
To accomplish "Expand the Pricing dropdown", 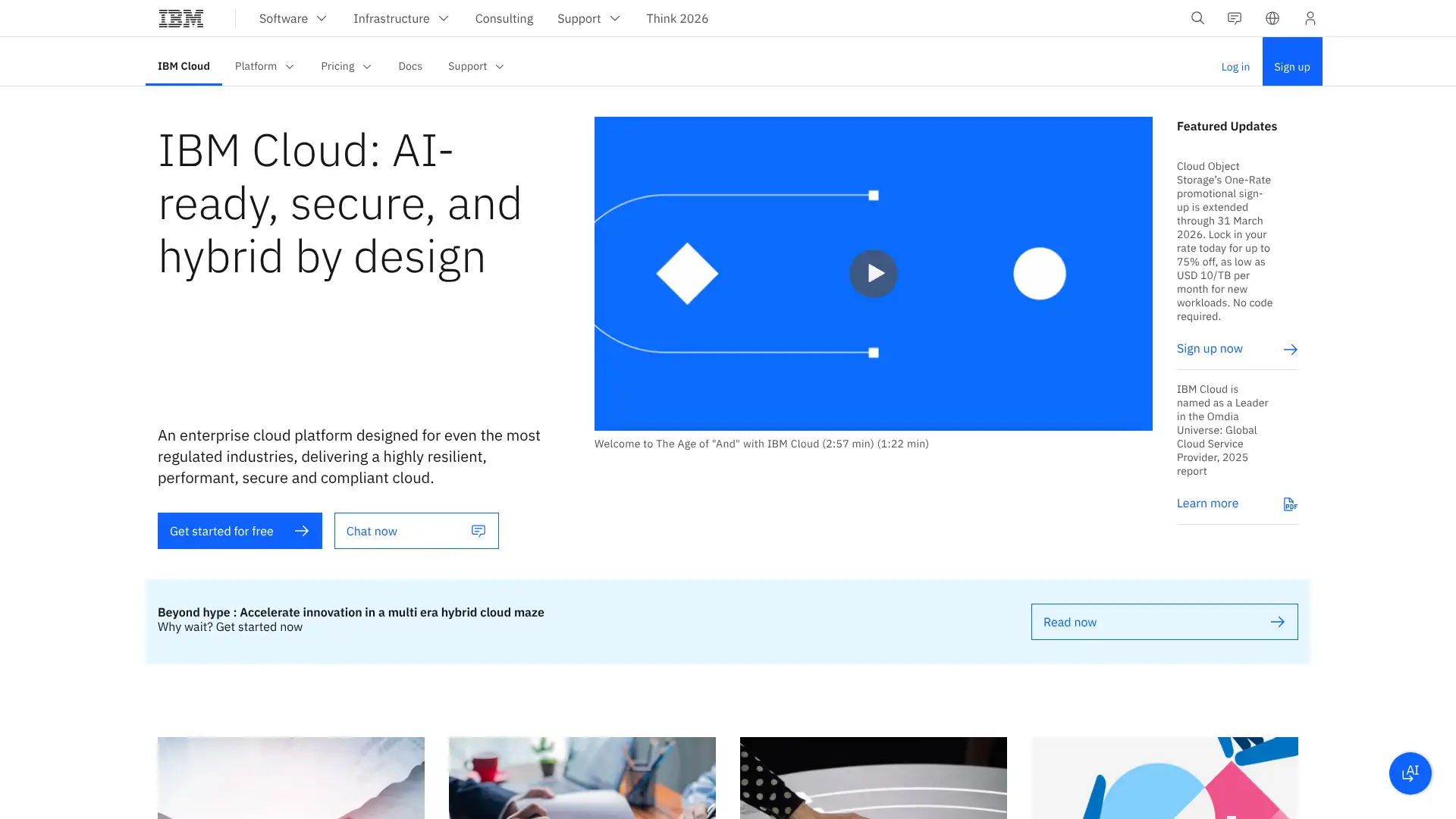I will (x=347, y=67).
